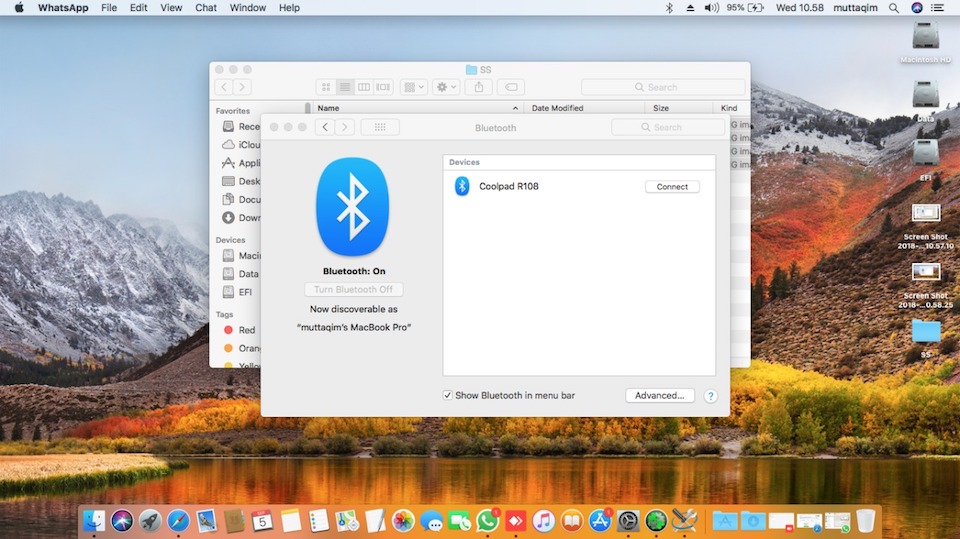Open the Help menu
Image resolution: width=960 pixels, height=539 pixels.
(x=289, y=8)
